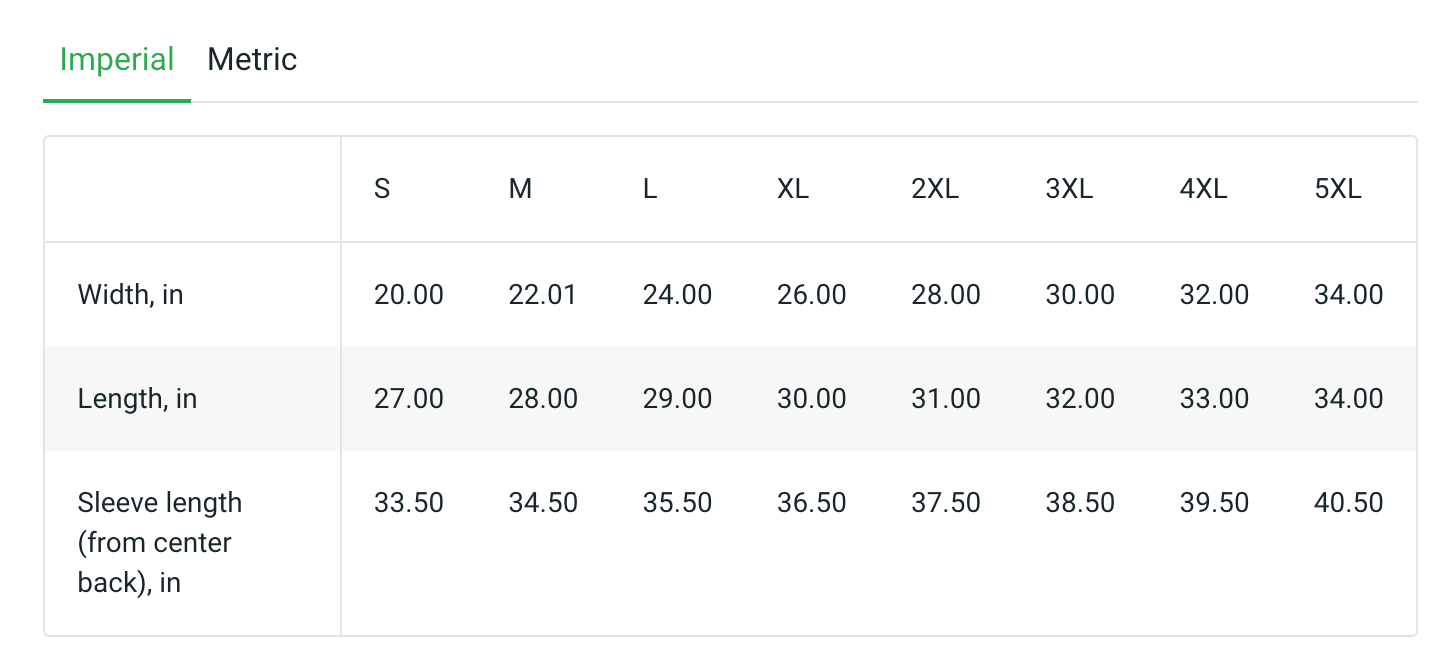
Task: Click the 5XL size column header
Action: 1338,189
